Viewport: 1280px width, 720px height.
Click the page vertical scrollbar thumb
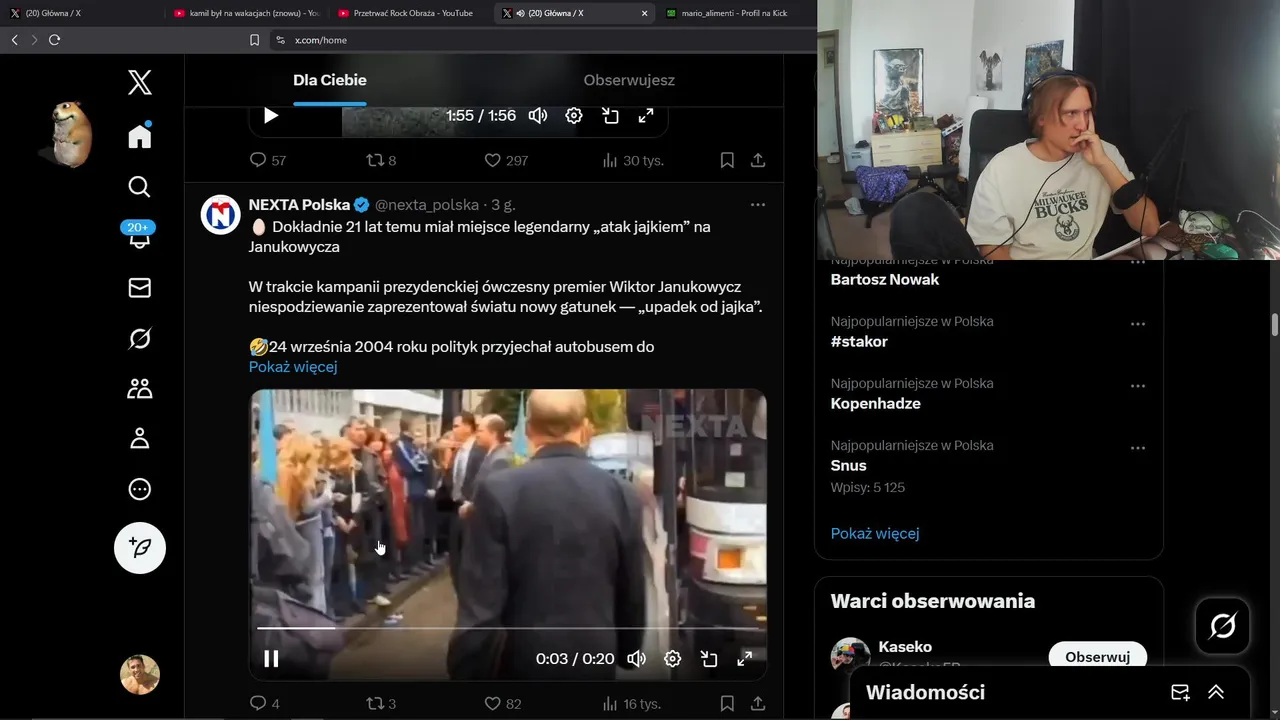[x=1275, y=325]
